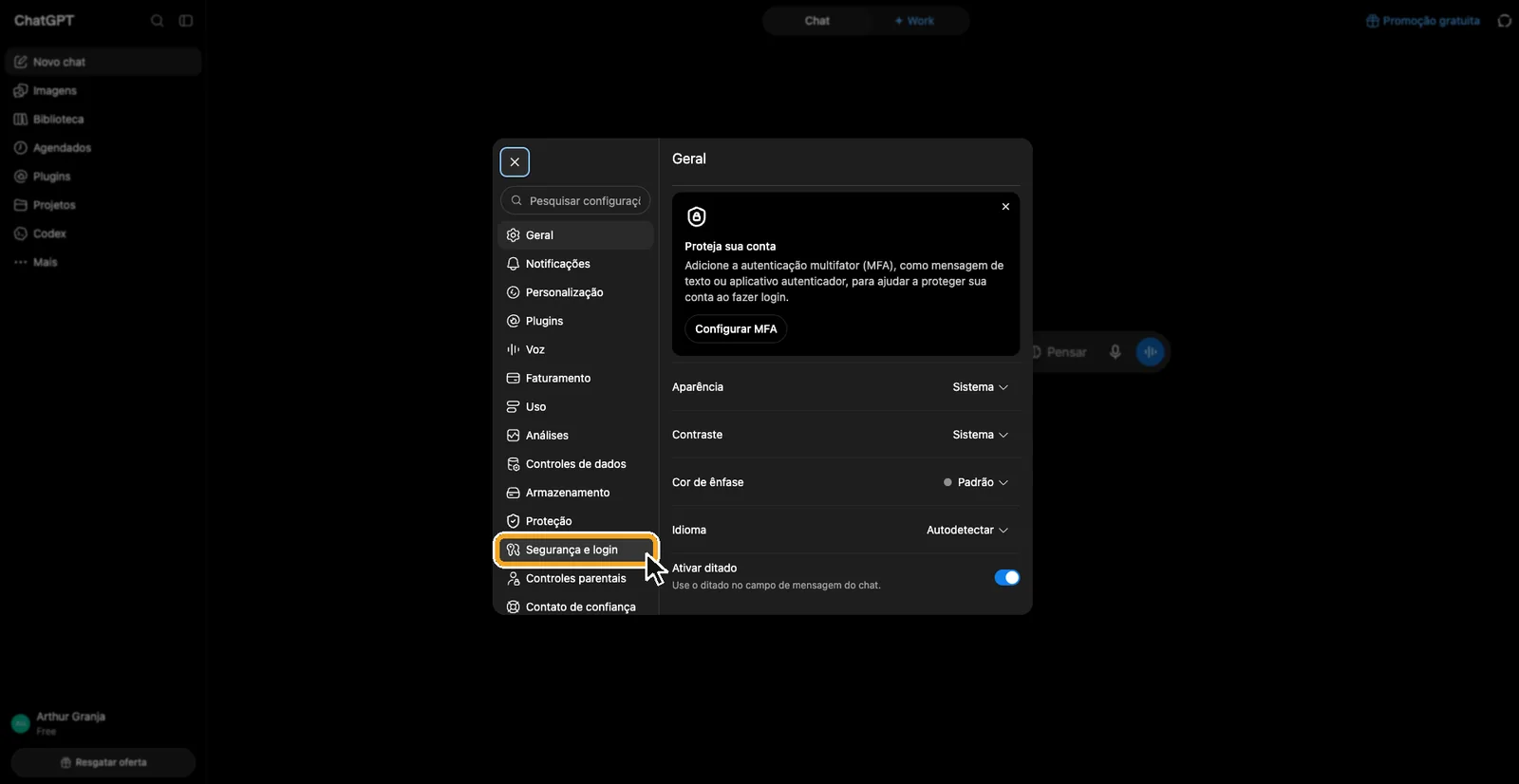Select Geral in the settings sidebar
This screenshot has height=784, width=1519.
click(x=575, y=235)
